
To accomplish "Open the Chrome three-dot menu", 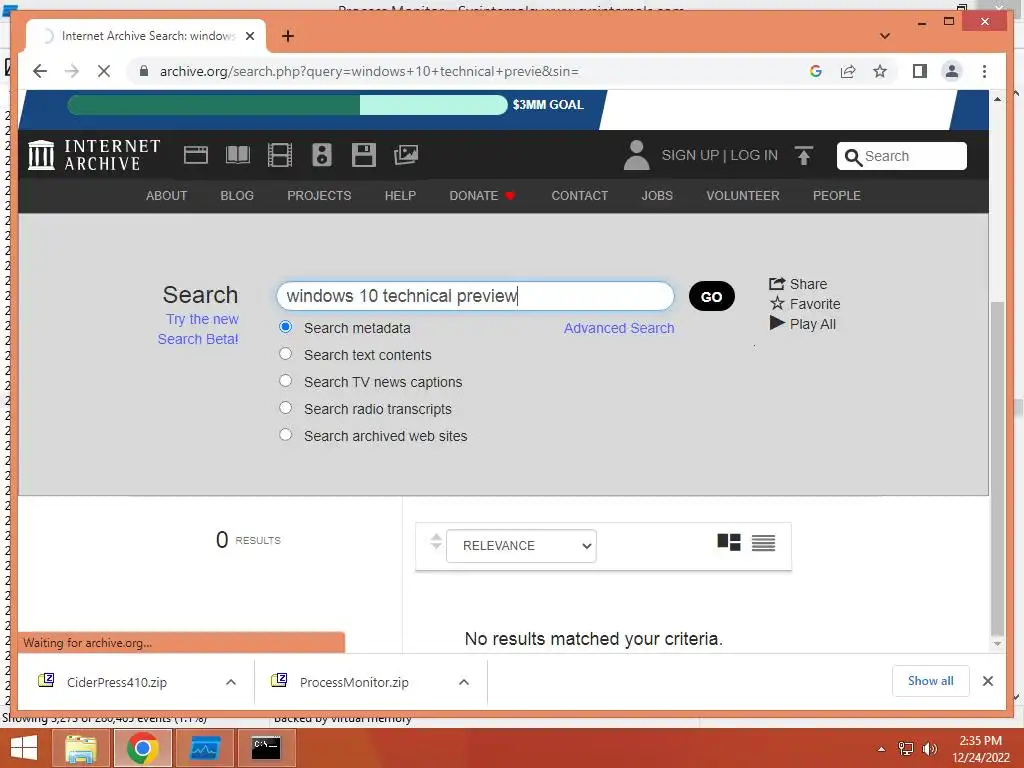I will pyautogui.click(x=984, y=71).
